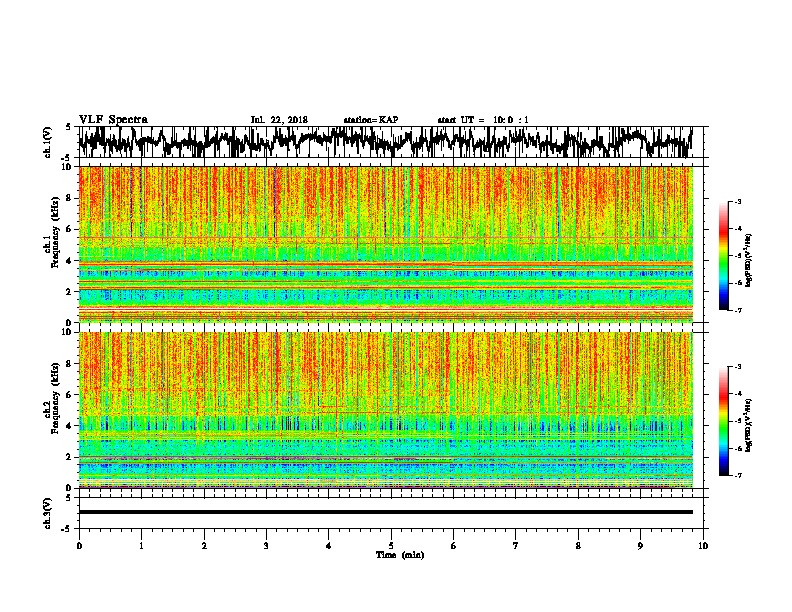
Task: Click the '-3' tick on the ch.2 colorbar
Action: pos(737,367)
